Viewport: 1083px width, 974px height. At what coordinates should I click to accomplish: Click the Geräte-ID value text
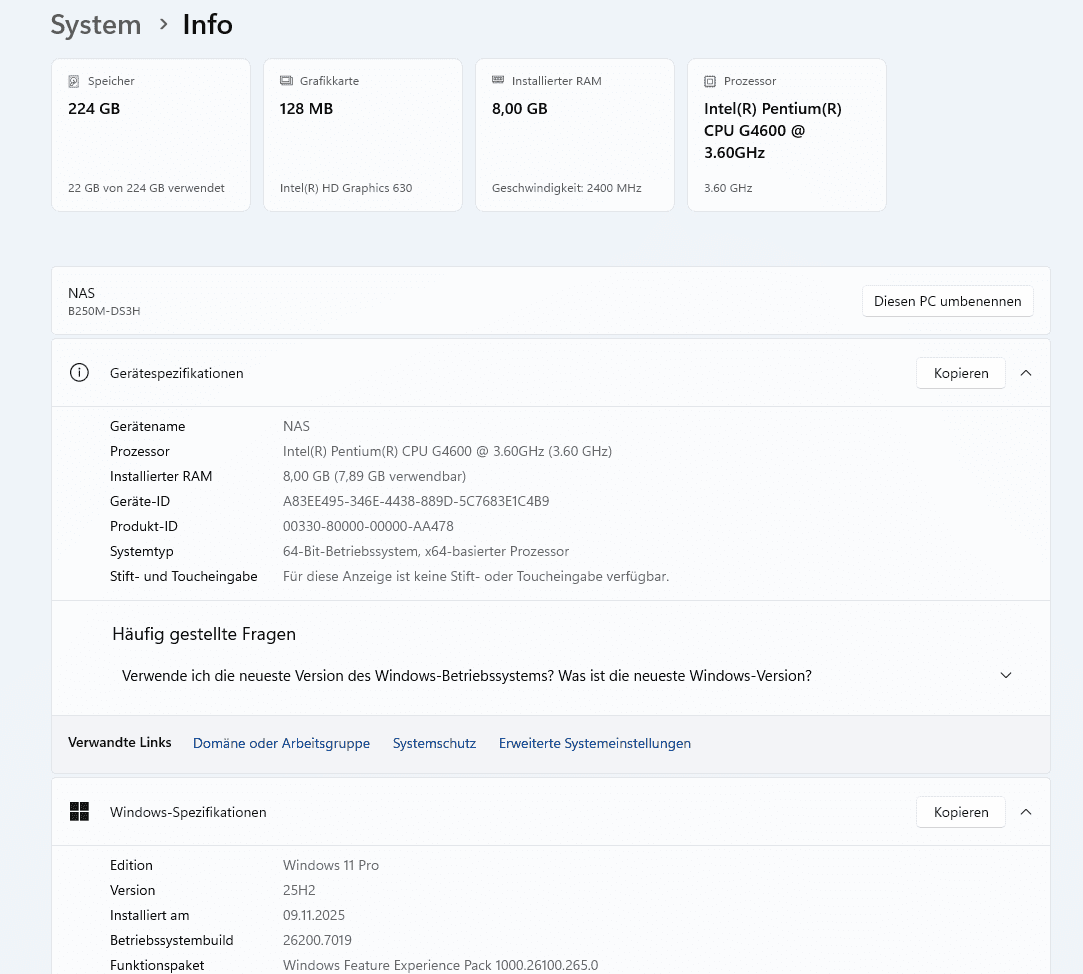click(x=415, y=501)
